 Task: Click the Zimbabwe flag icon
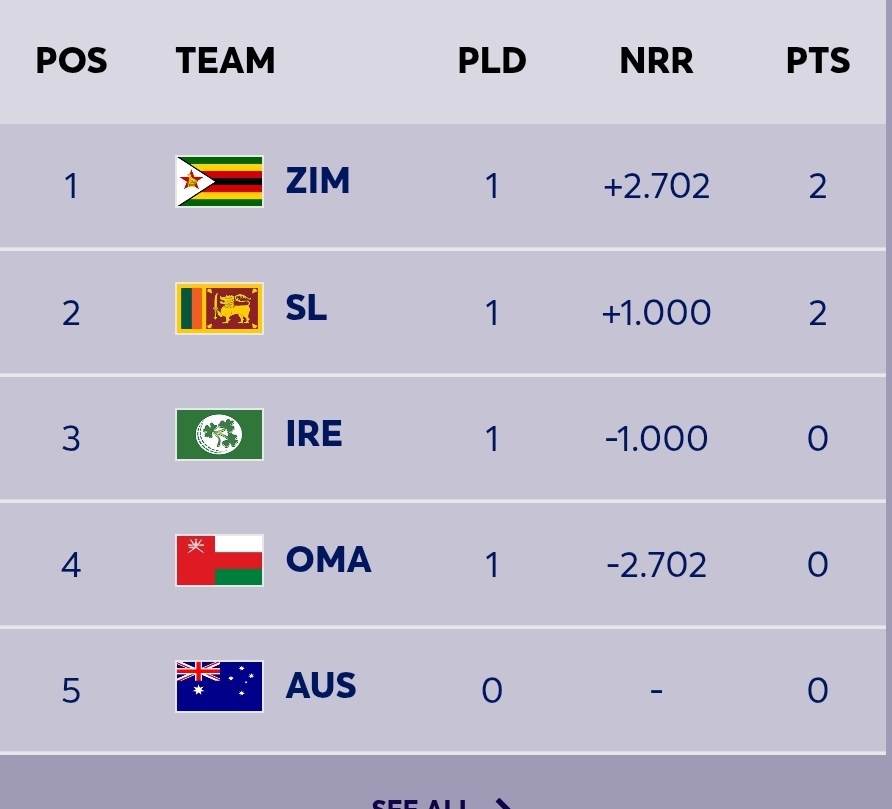coord(219,182)
